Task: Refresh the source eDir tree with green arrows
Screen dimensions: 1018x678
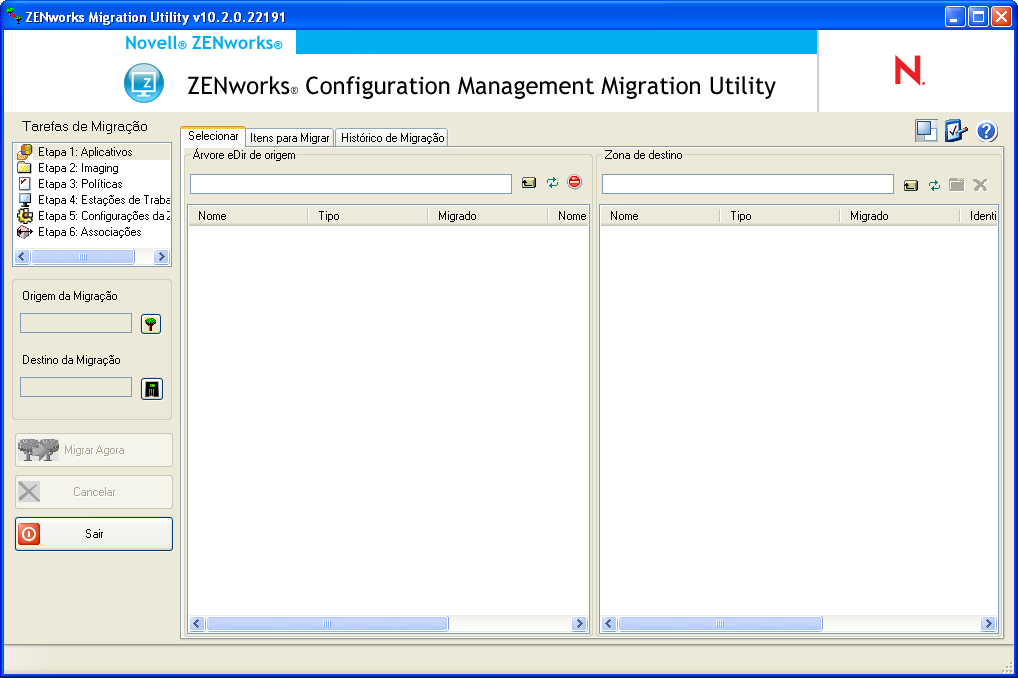Action: [552, 183]
